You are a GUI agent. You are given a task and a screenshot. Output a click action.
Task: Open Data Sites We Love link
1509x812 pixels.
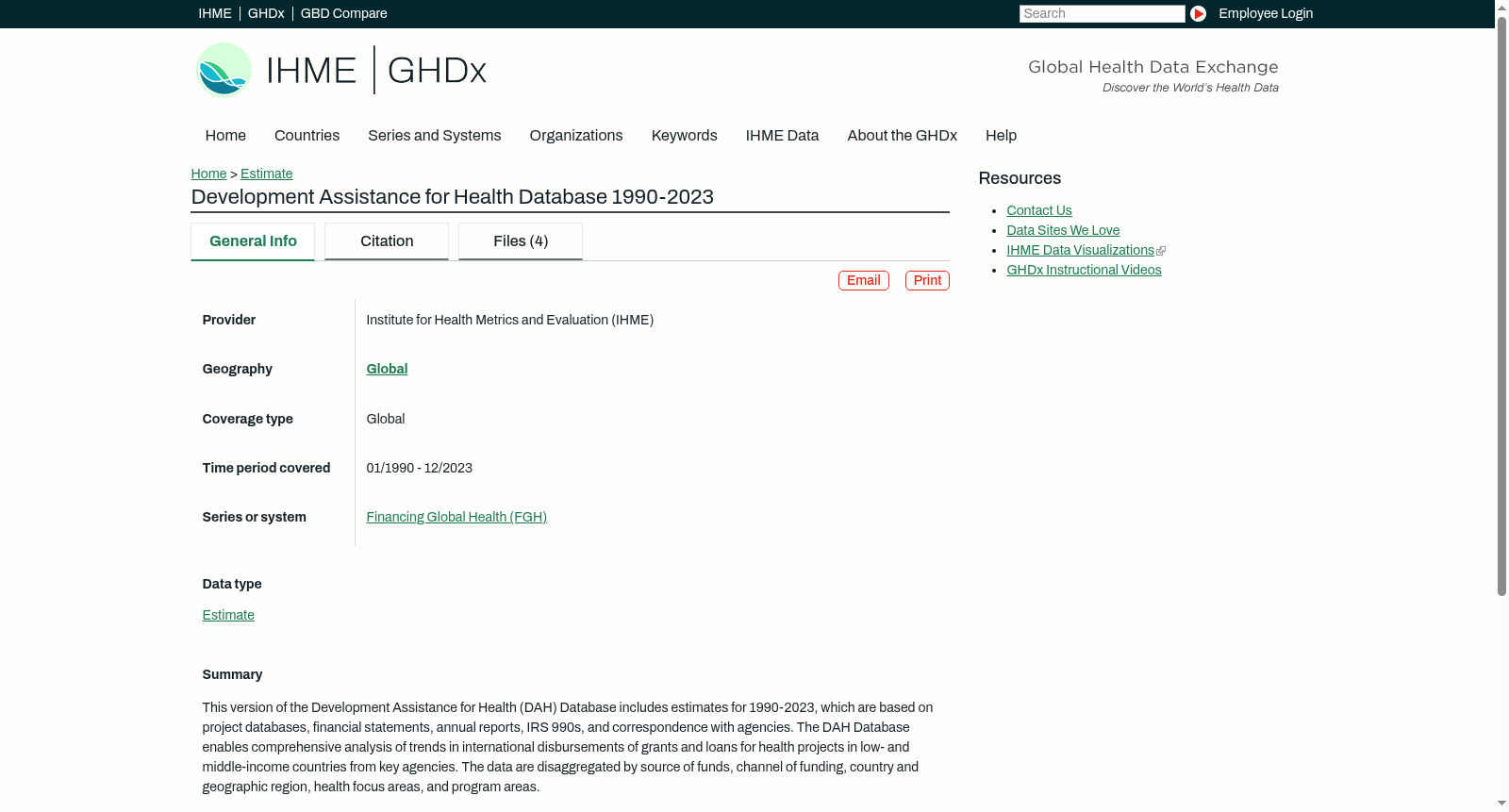coord(1063,230)
